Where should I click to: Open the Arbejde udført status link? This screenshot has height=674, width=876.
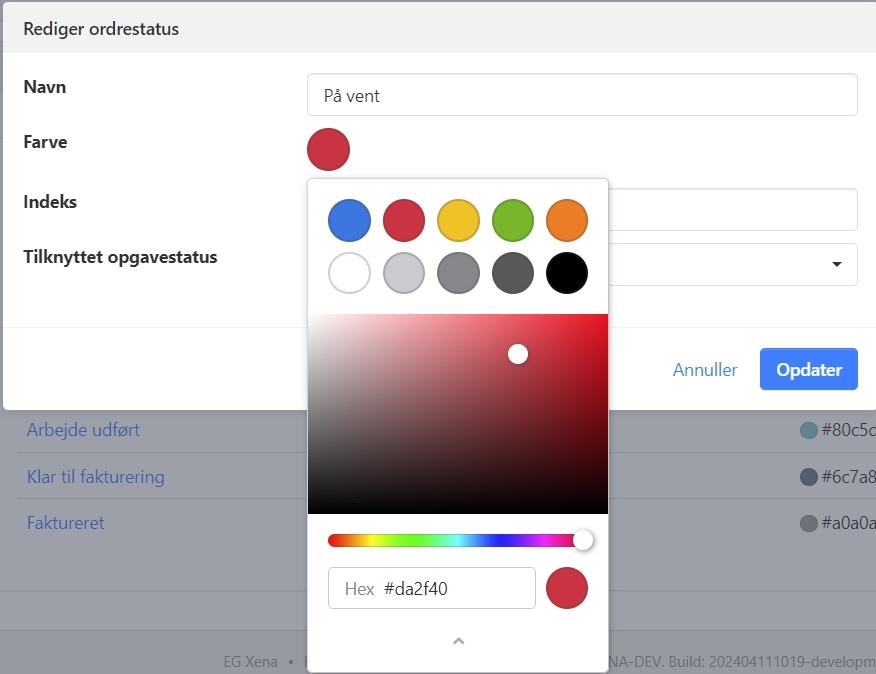(83, 430)
